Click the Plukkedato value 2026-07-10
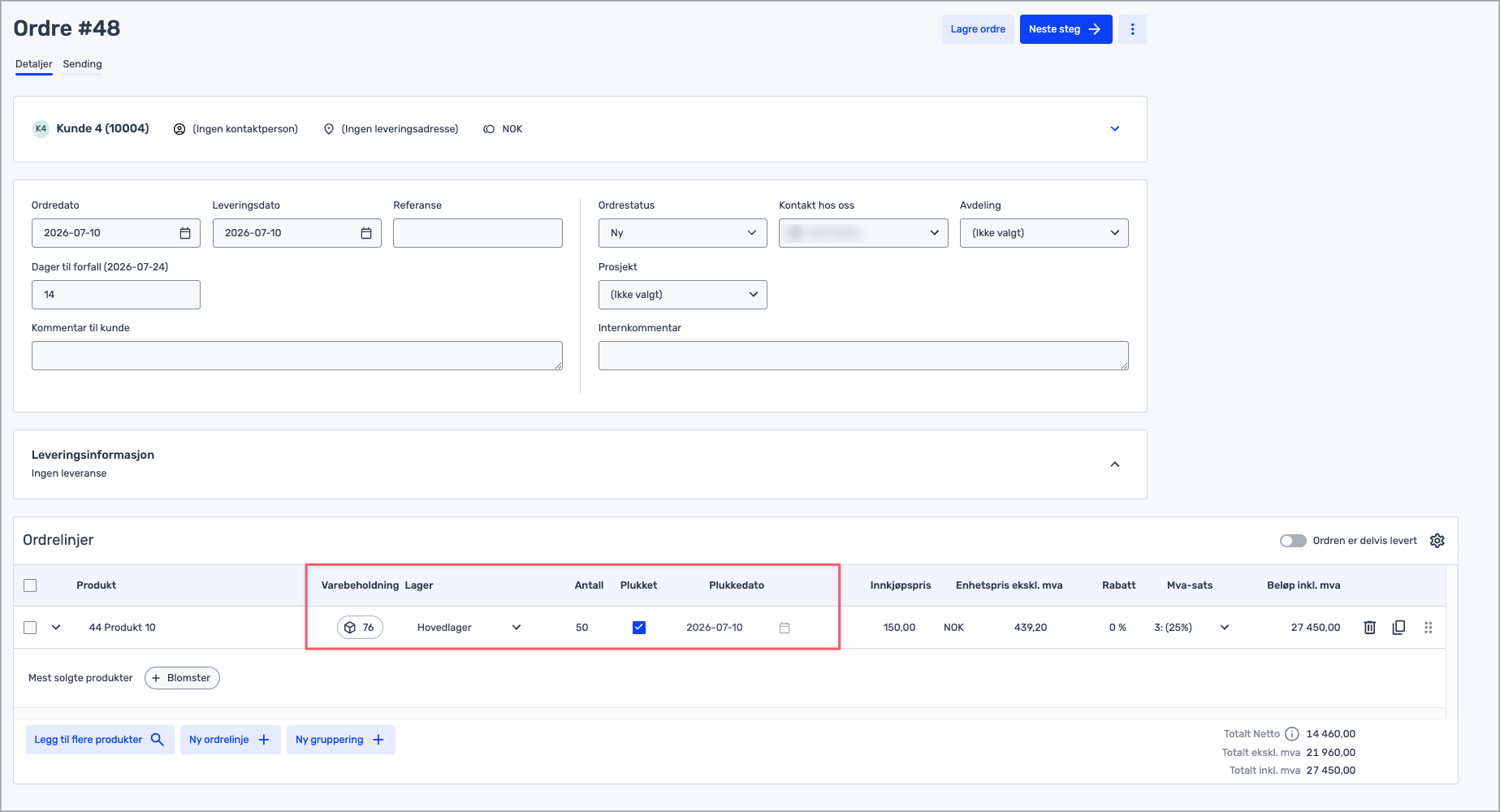 point(715,628)
